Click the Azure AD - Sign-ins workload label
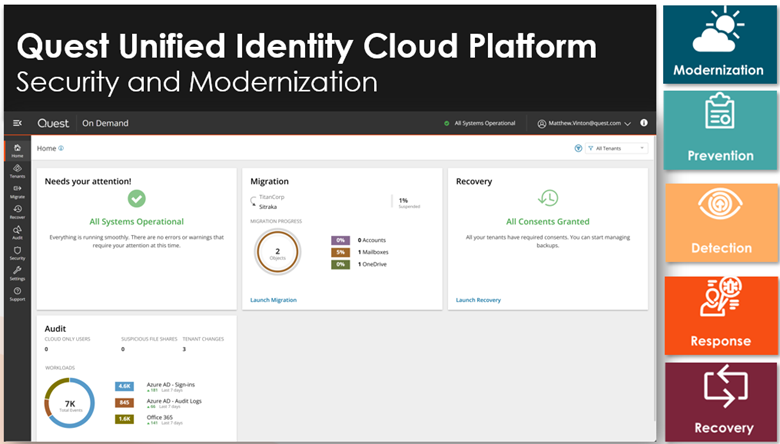The height and width of the screenshot is (444, 780). point(171,384)
